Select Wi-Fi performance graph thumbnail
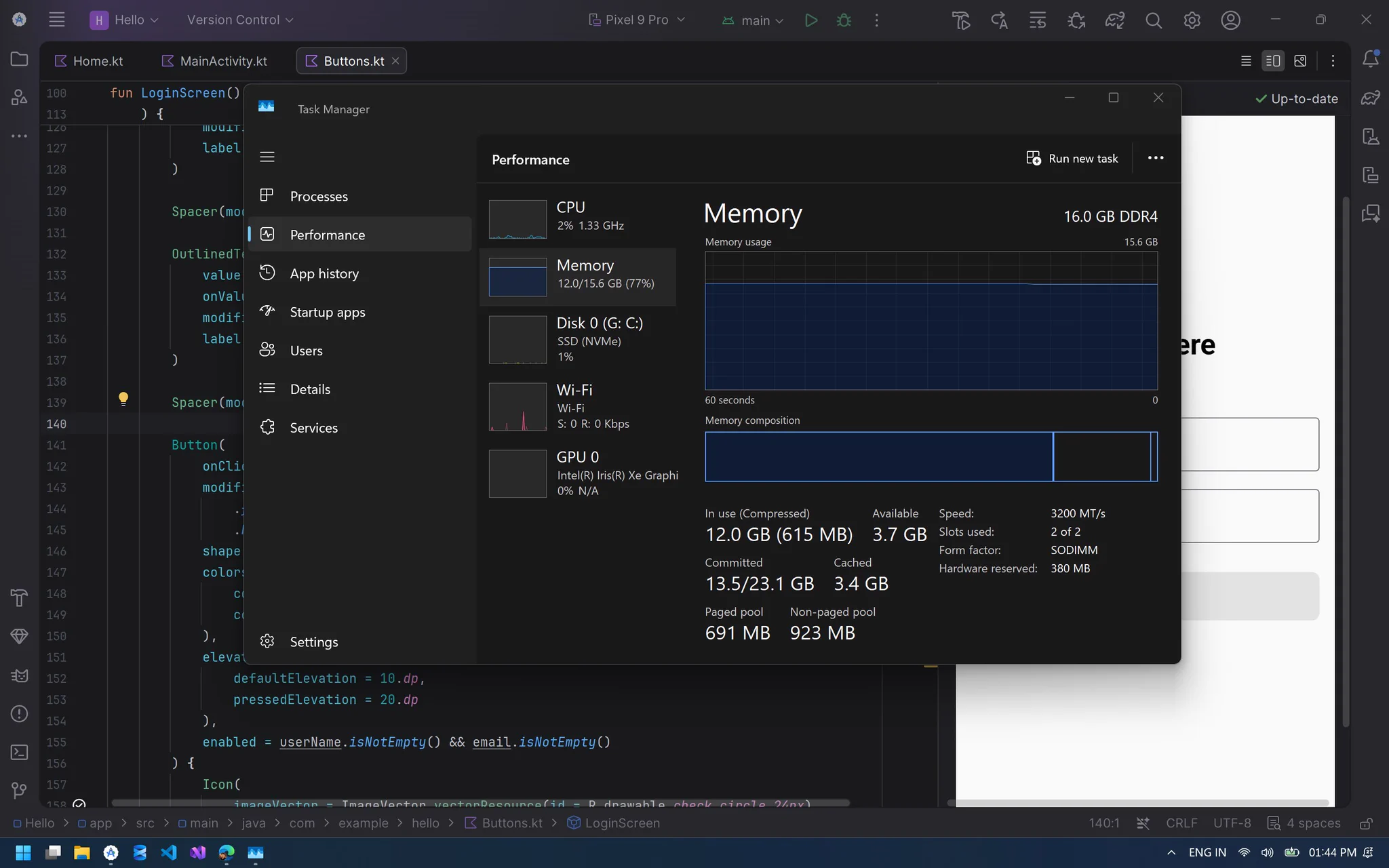Image resolution: width=1389 pixels, height=868 pixels. (x=517, y=407)
